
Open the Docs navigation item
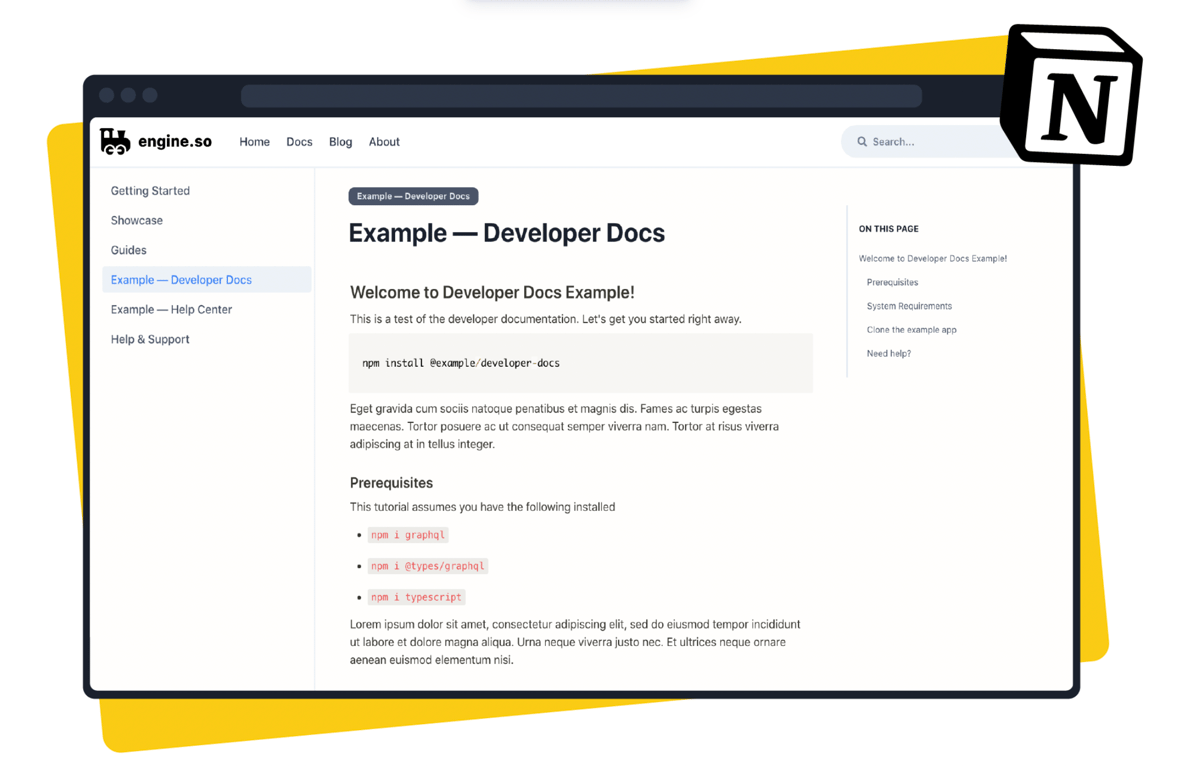[299, 142]
